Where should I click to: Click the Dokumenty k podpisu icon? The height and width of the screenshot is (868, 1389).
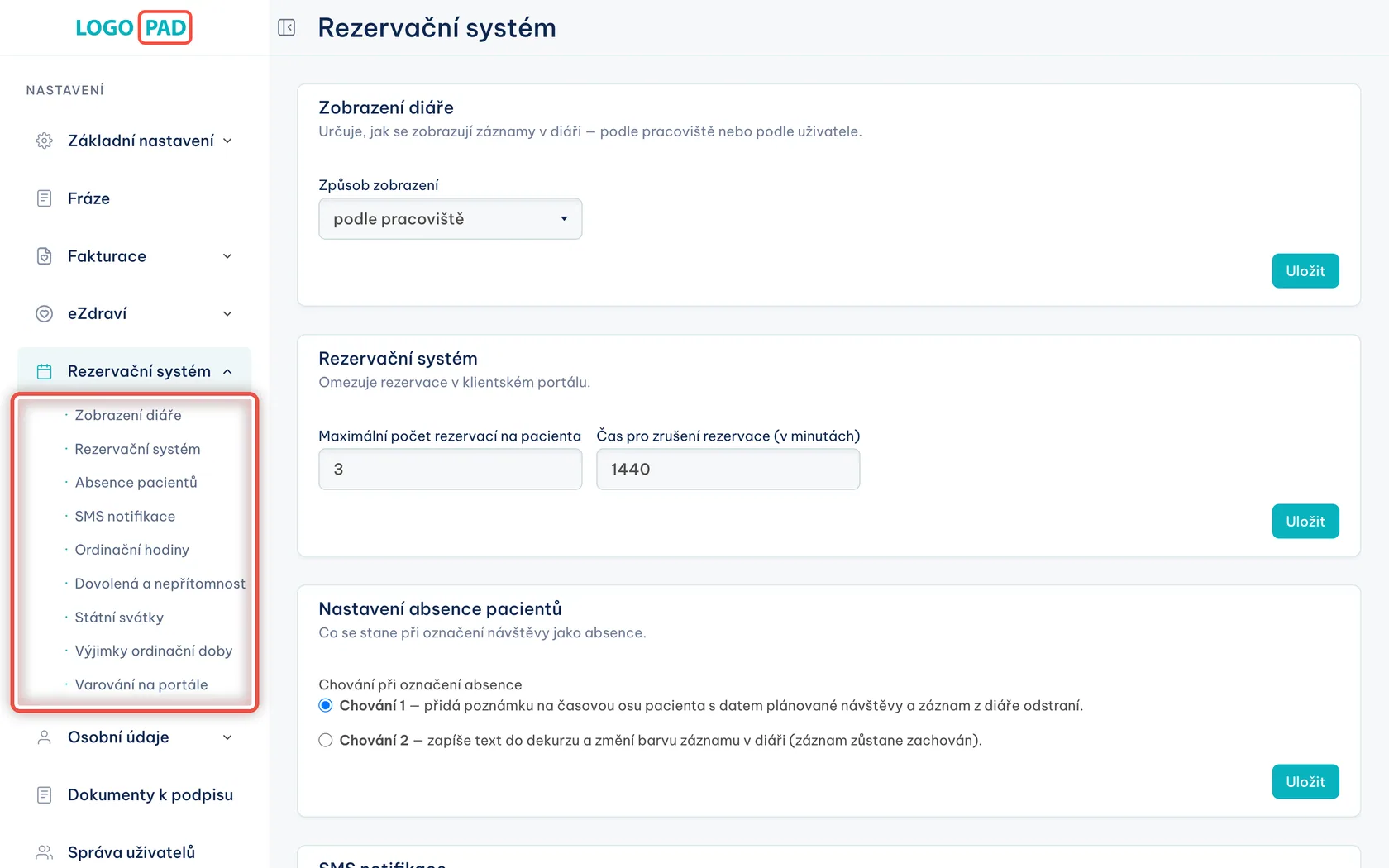coord(45,794)
